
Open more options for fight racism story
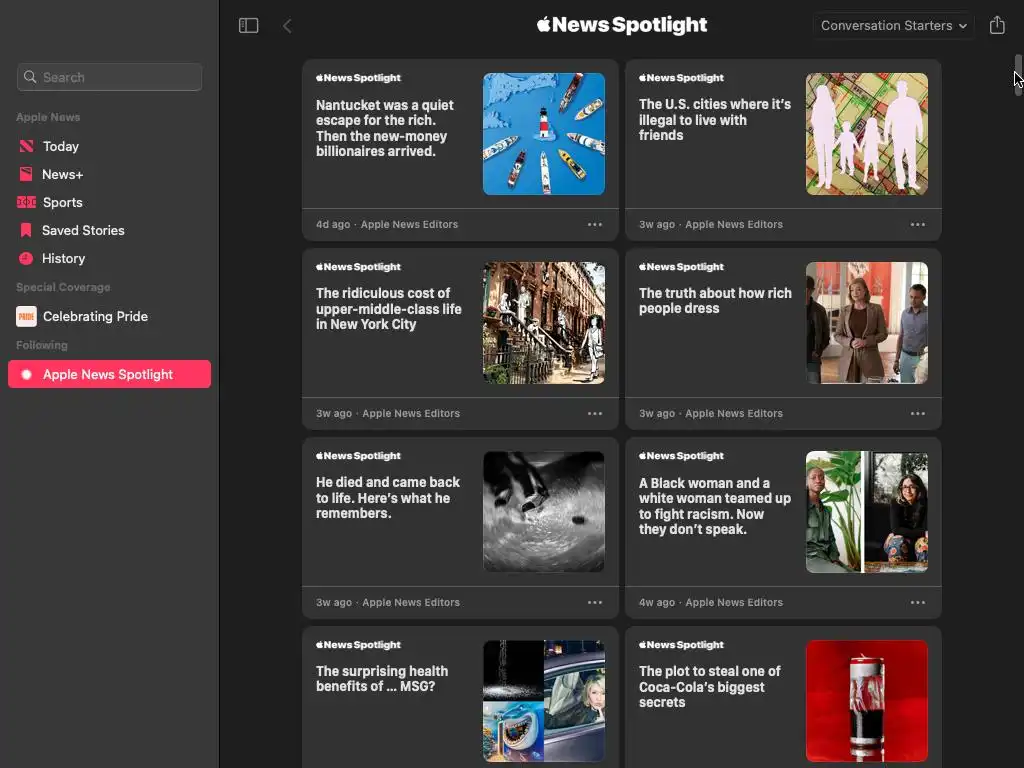pyautogui.click(x=918, y=602)
